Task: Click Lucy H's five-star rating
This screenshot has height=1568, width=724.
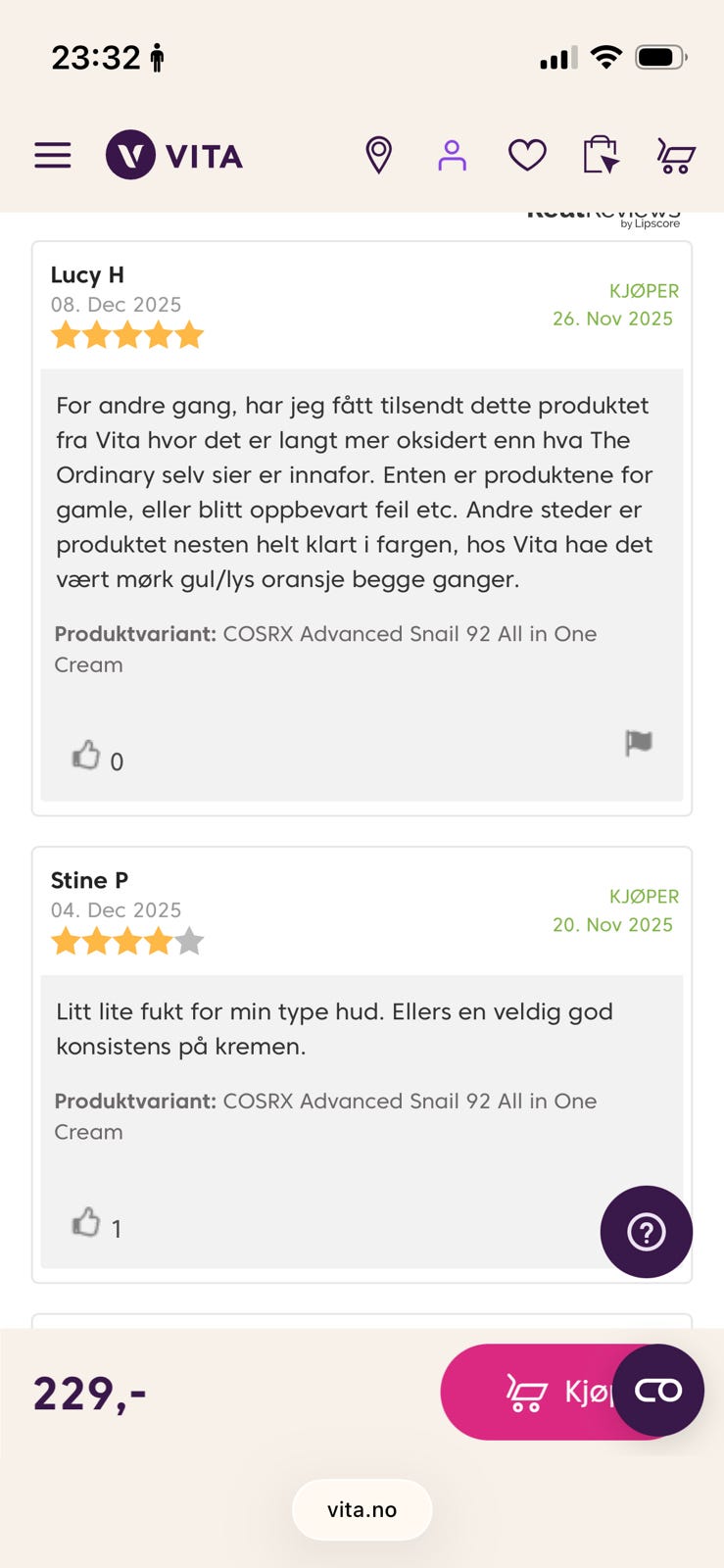Action: pyautogui.click(x=127, y=336)
